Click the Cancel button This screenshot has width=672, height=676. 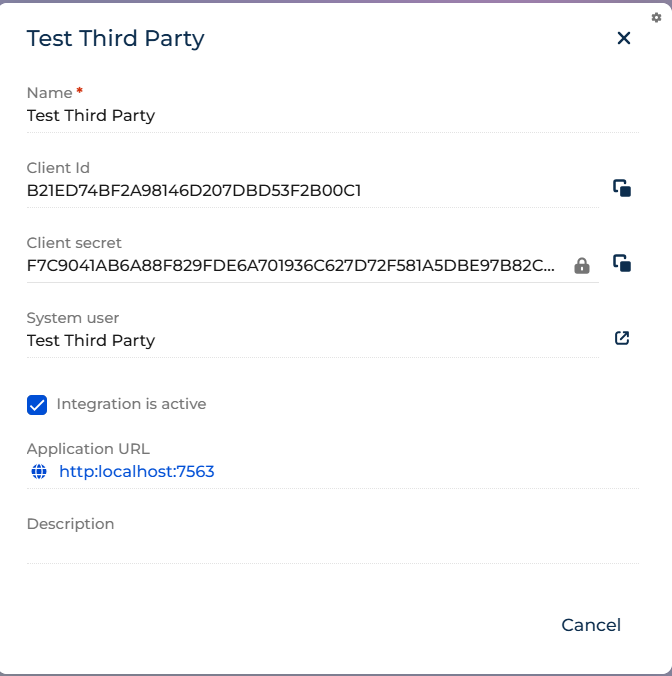coord(591,625)
